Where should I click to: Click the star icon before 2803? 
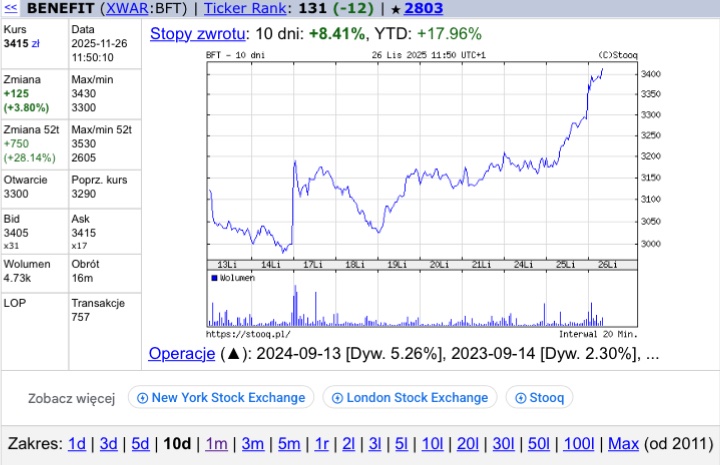(x=395, y=9)
